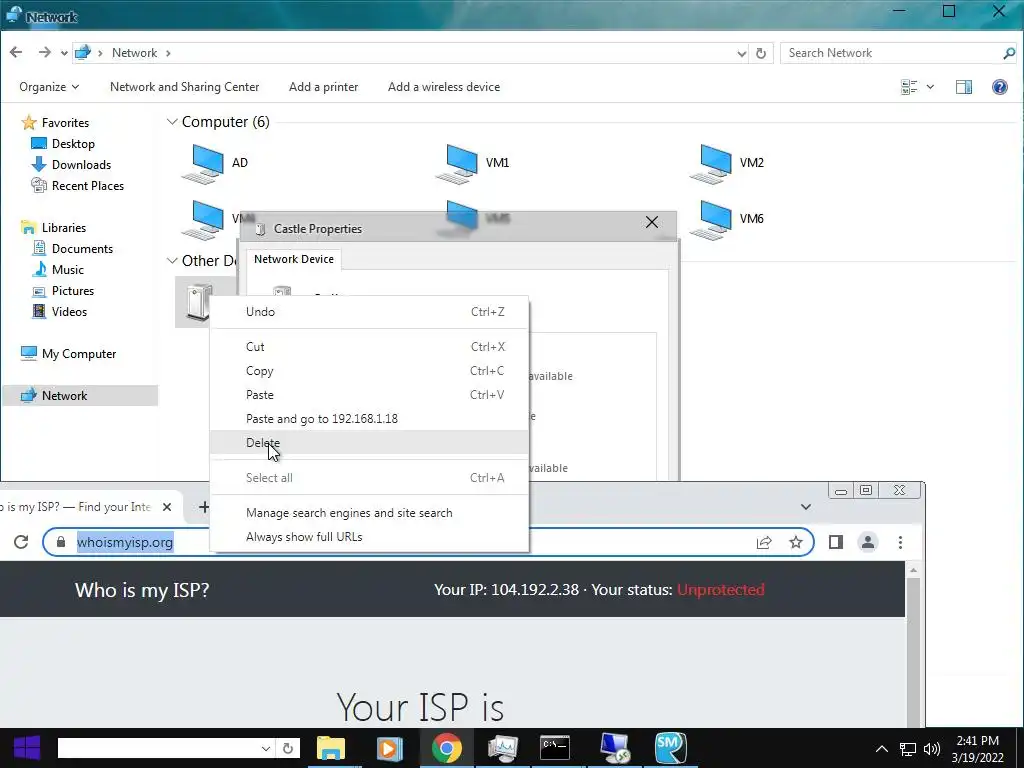This screenshot has height=768, width=1024.
Task: Open taskbar address box dropdown
Action: [266, 748]
